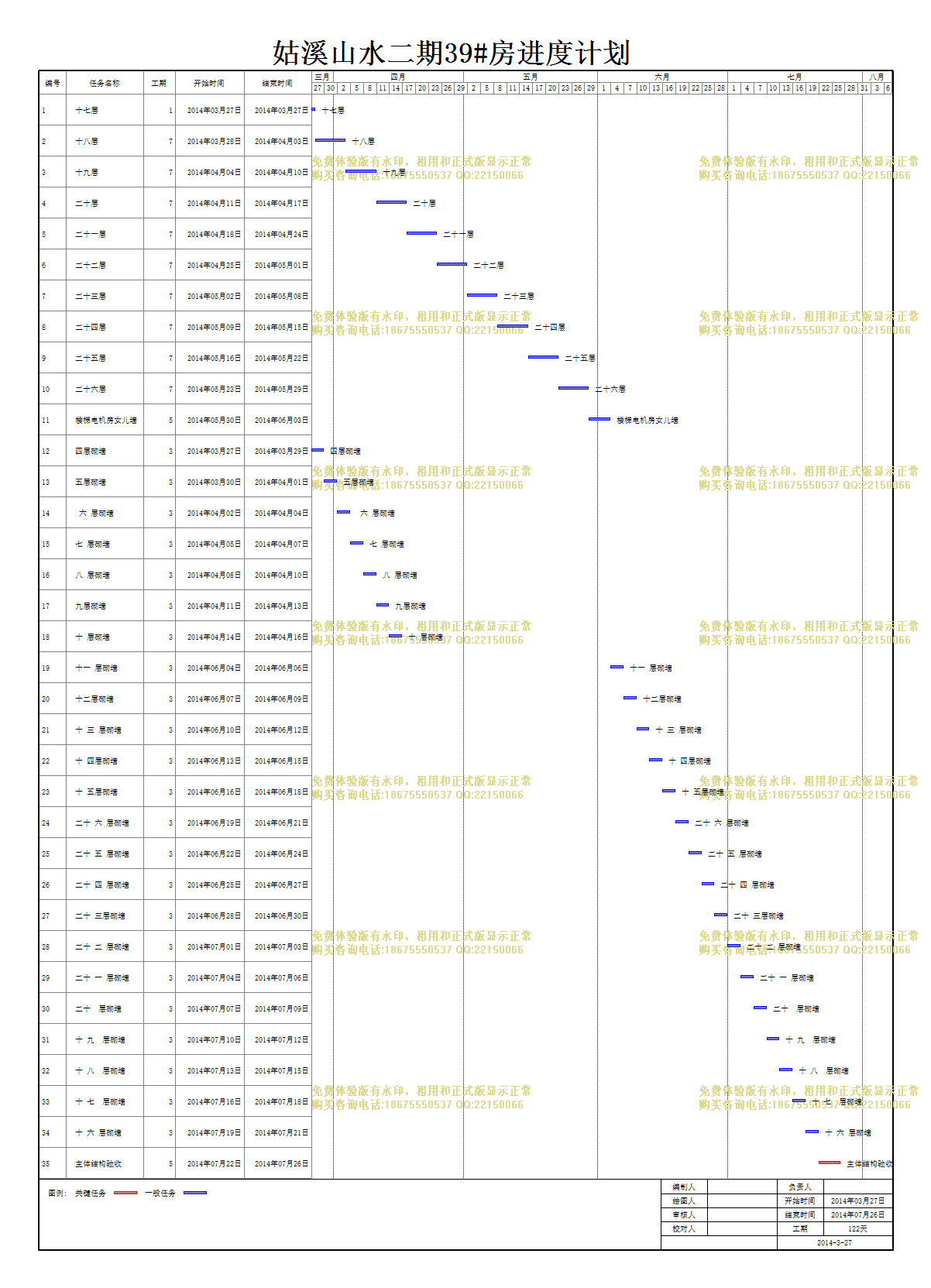This screenshot has width=931, height=1288.
Task: Select the 六月 month header in the timeline
Action: click(x=662, y=77)
